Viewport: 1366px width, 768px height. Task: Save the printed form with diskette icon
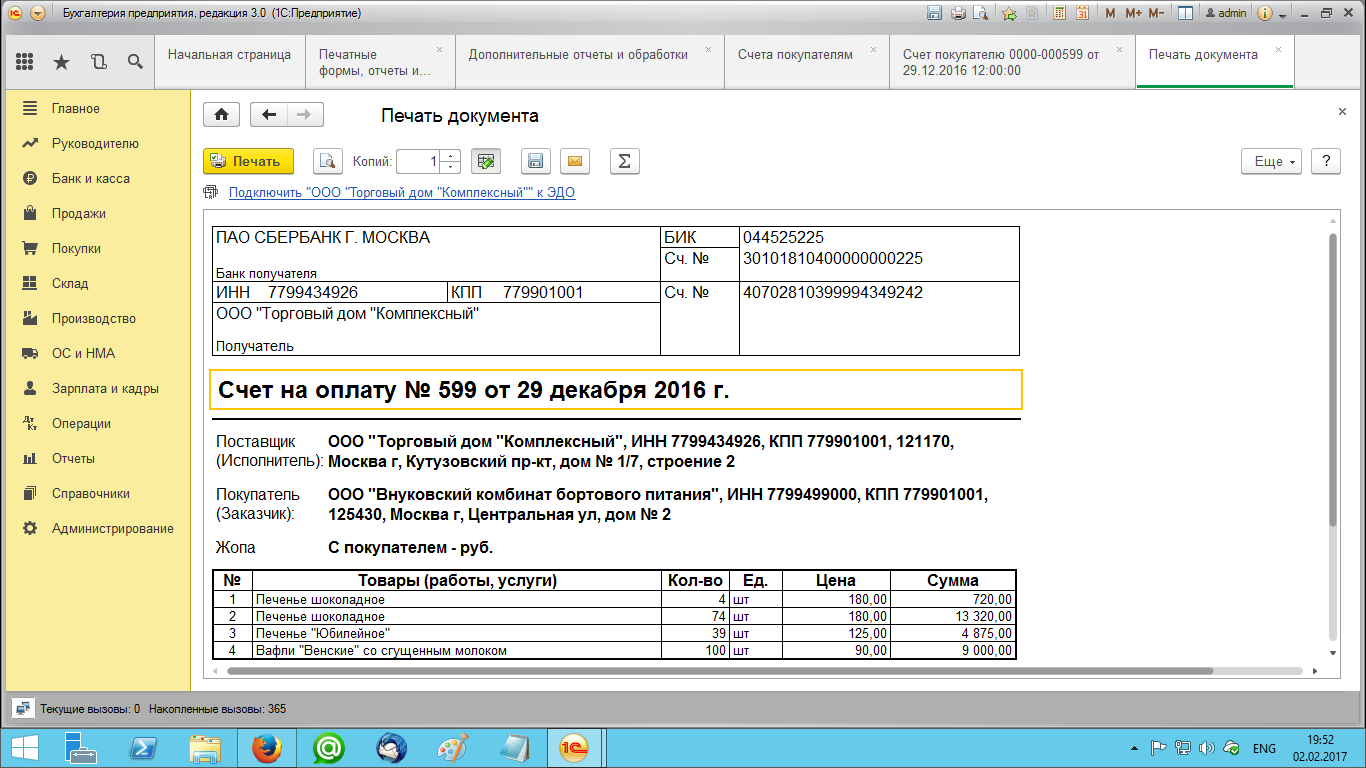536,161
